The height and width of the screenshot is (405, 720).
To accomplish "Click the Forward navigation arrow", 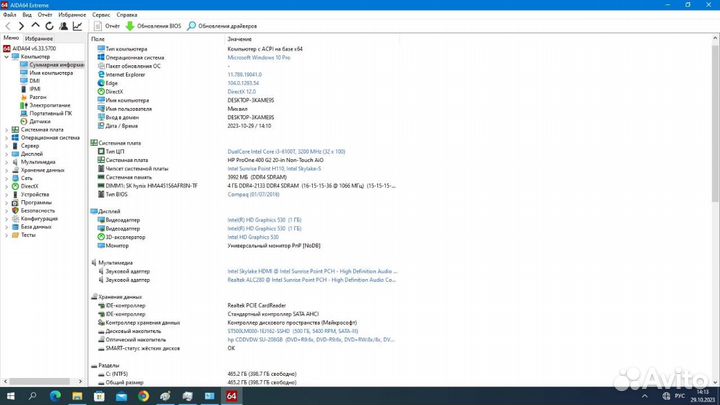I will click(21, 26).
